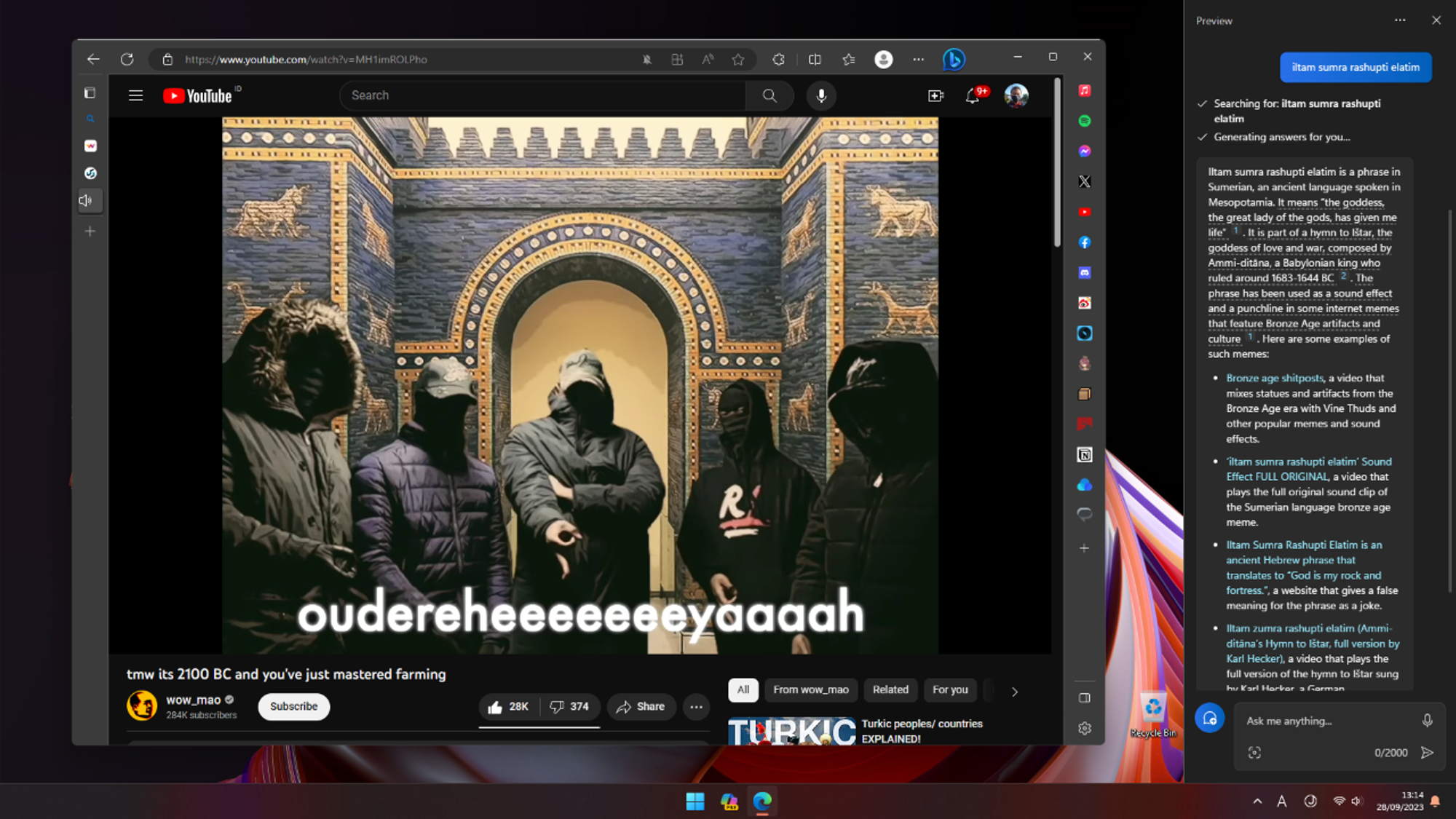
Task: Show hidden system tray icons chevron
Action: pos(1257,802)
